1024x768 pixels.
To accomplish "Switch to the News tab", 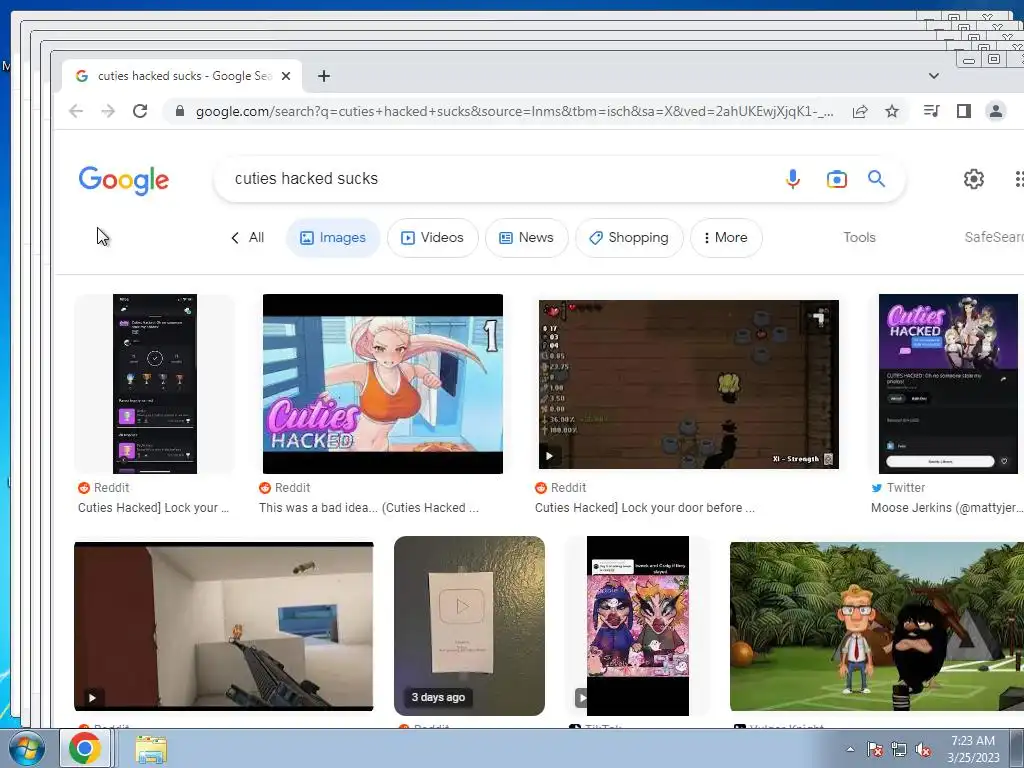I will (526, 238).
